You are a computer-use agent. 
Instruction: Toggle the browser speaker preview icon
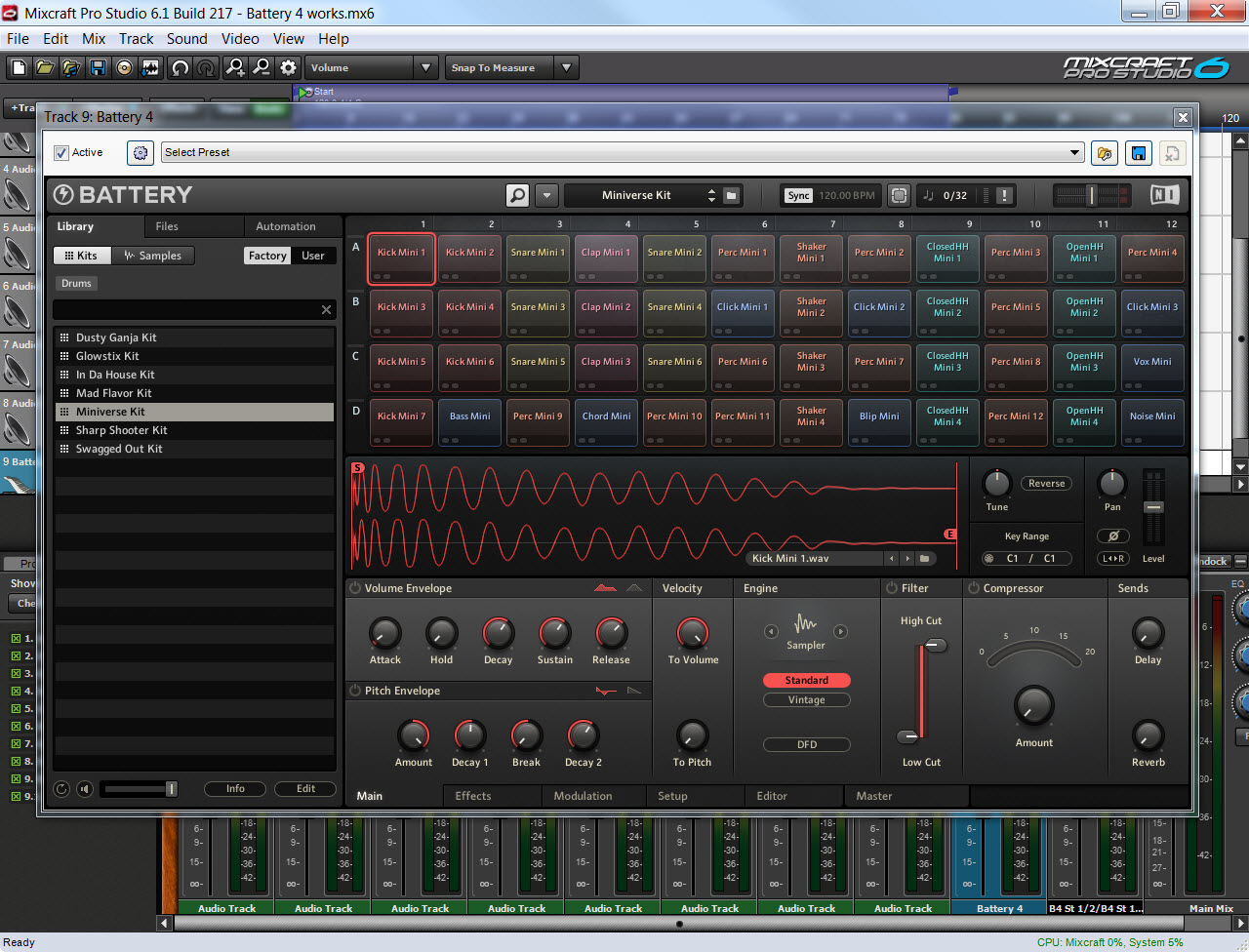(85, 789)
